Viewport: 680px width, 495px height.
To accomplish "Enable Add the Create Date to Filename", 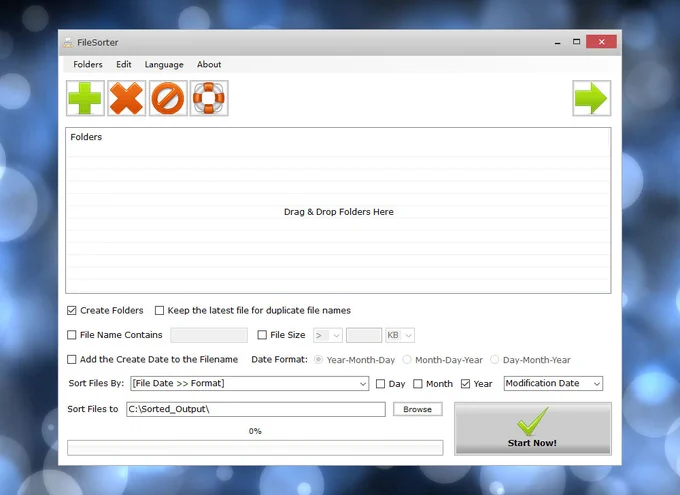I will (72, 360).
